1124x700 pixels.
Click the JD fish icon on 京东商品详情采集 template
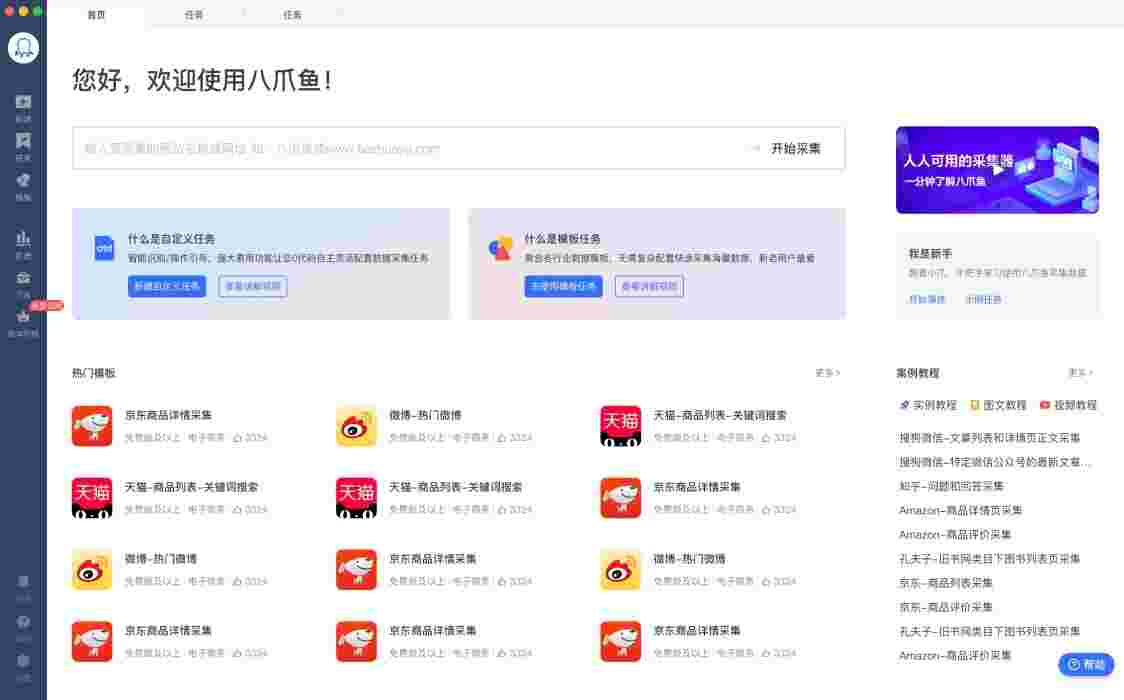(91, 425)
